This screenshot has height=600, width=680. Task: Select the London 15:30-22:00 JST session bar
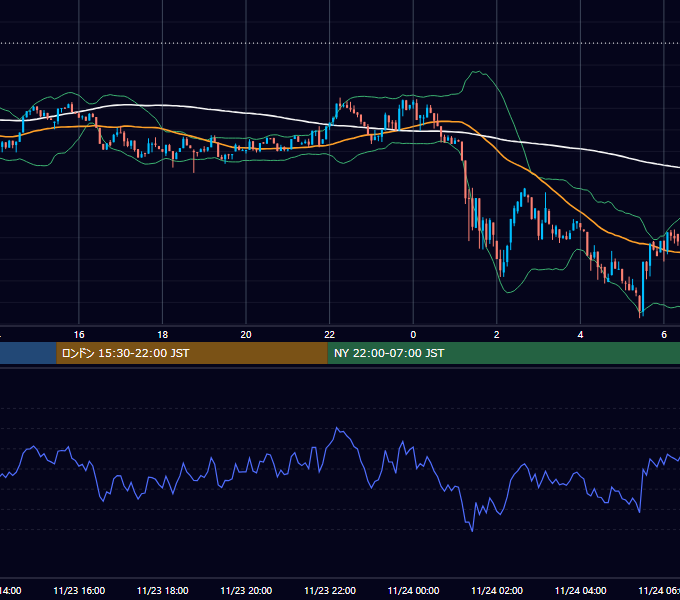pos(192,353)
